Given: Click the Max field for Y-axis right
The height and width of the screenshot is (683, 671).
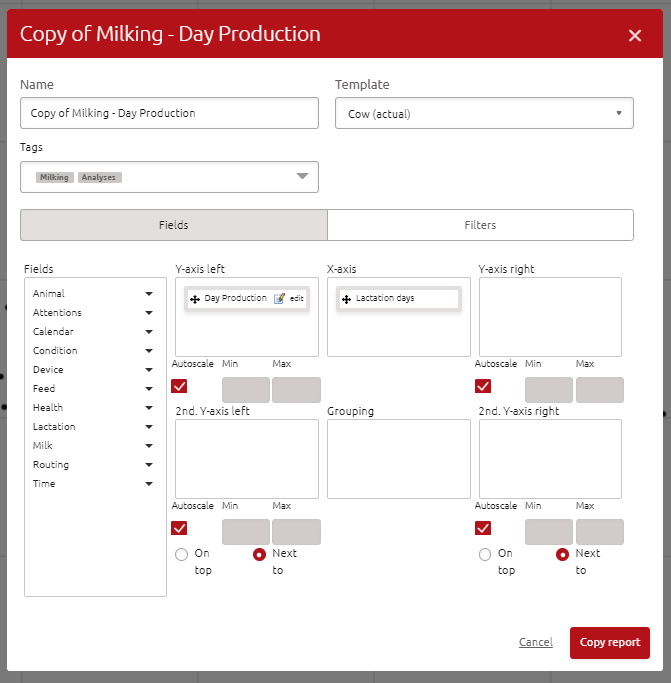Looking at the screenshot, I should [600, 390].
